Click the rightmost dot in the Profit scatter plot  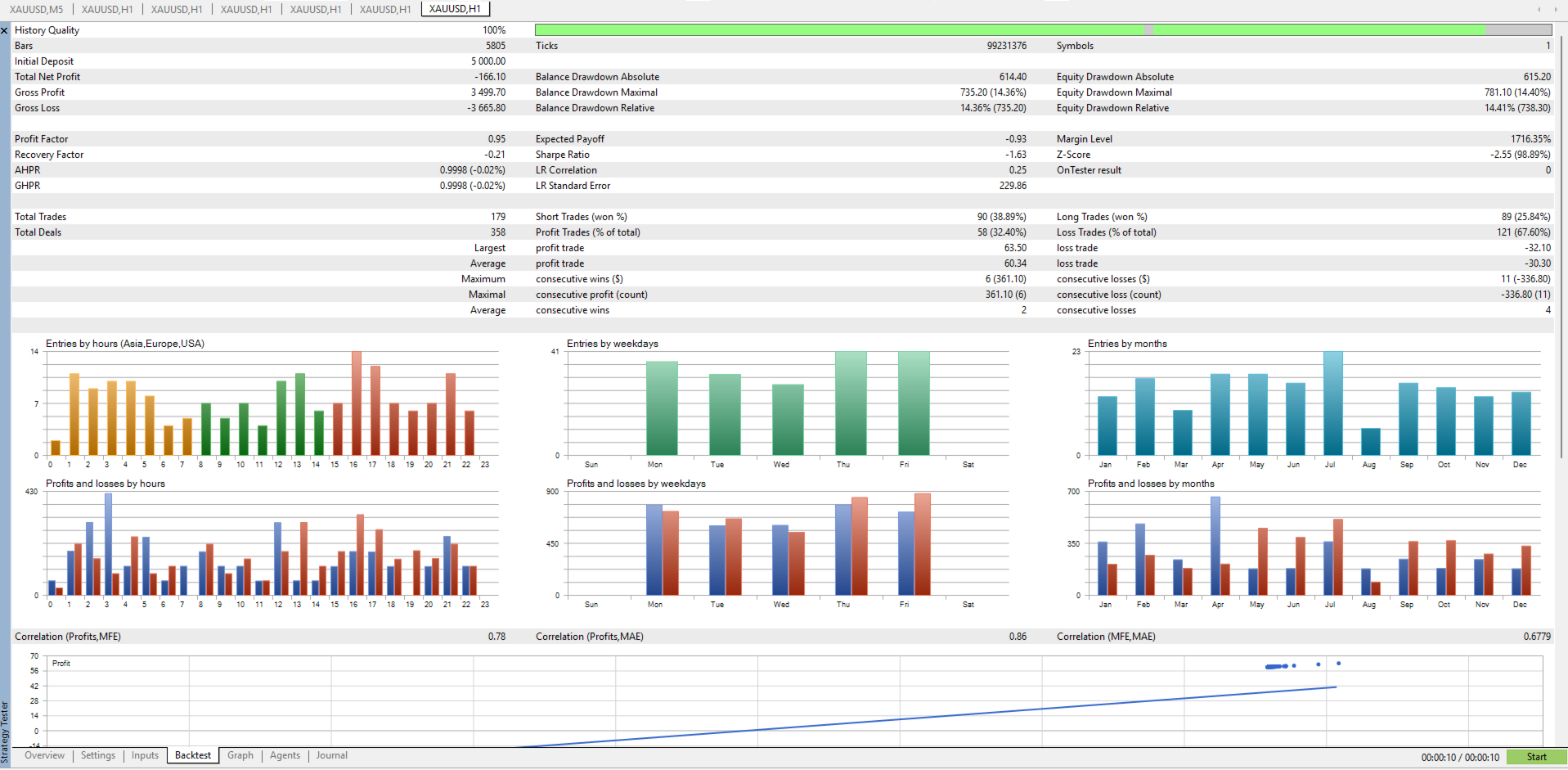pos(1338,664)
